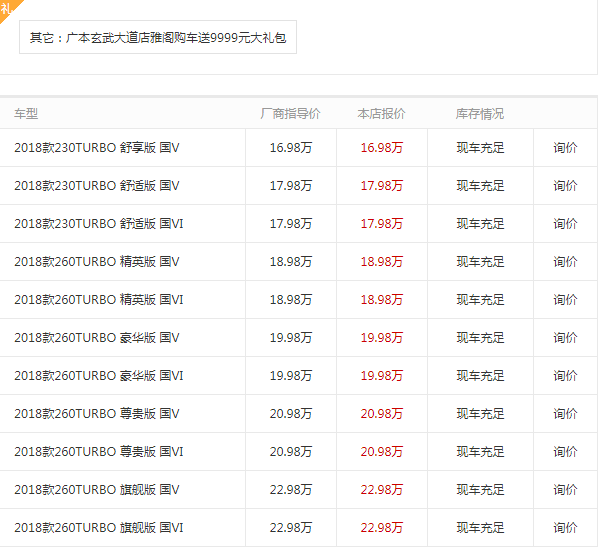
Task: Select red 20.98万 price for 尊贵版 国VI
Action: click(x=382, y=452)
